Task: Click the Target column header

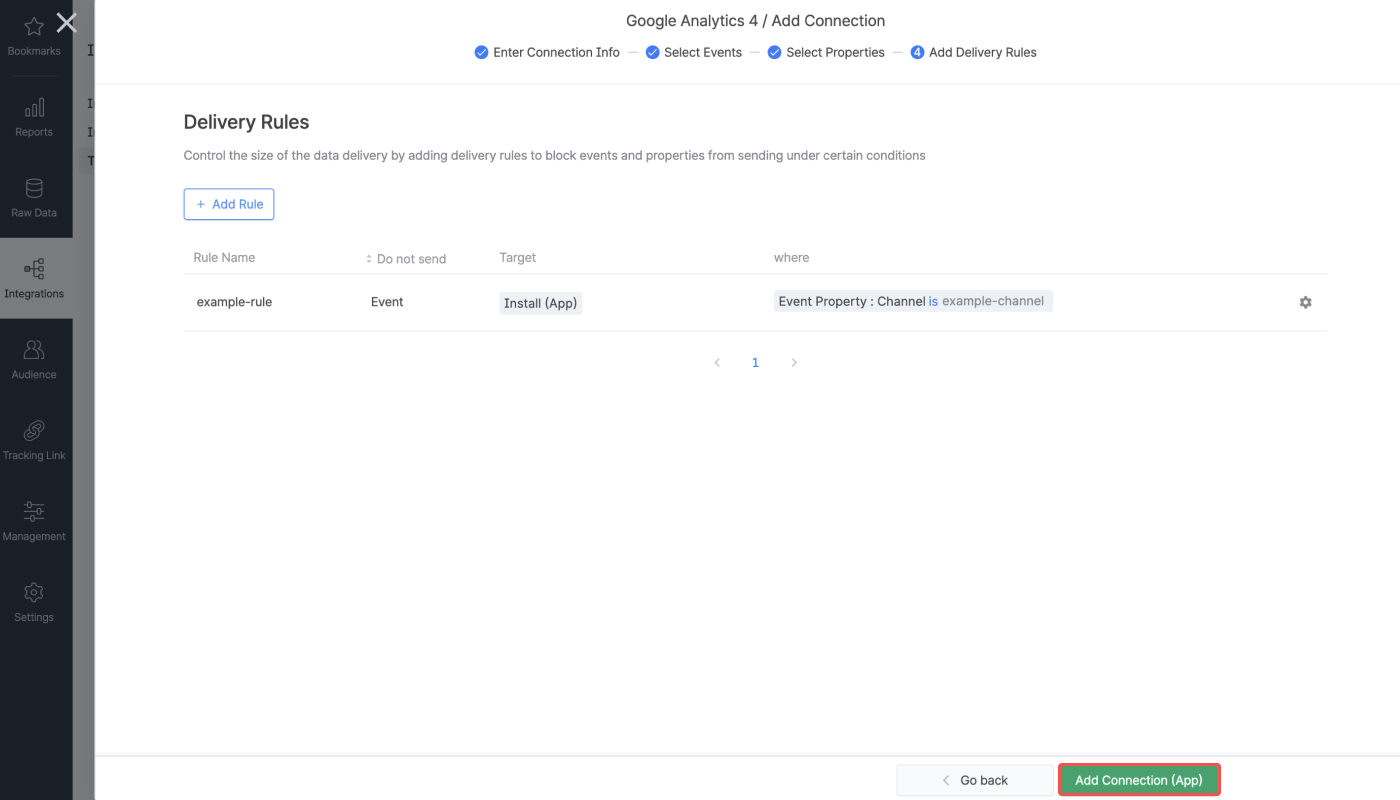Action: (518, 257)
